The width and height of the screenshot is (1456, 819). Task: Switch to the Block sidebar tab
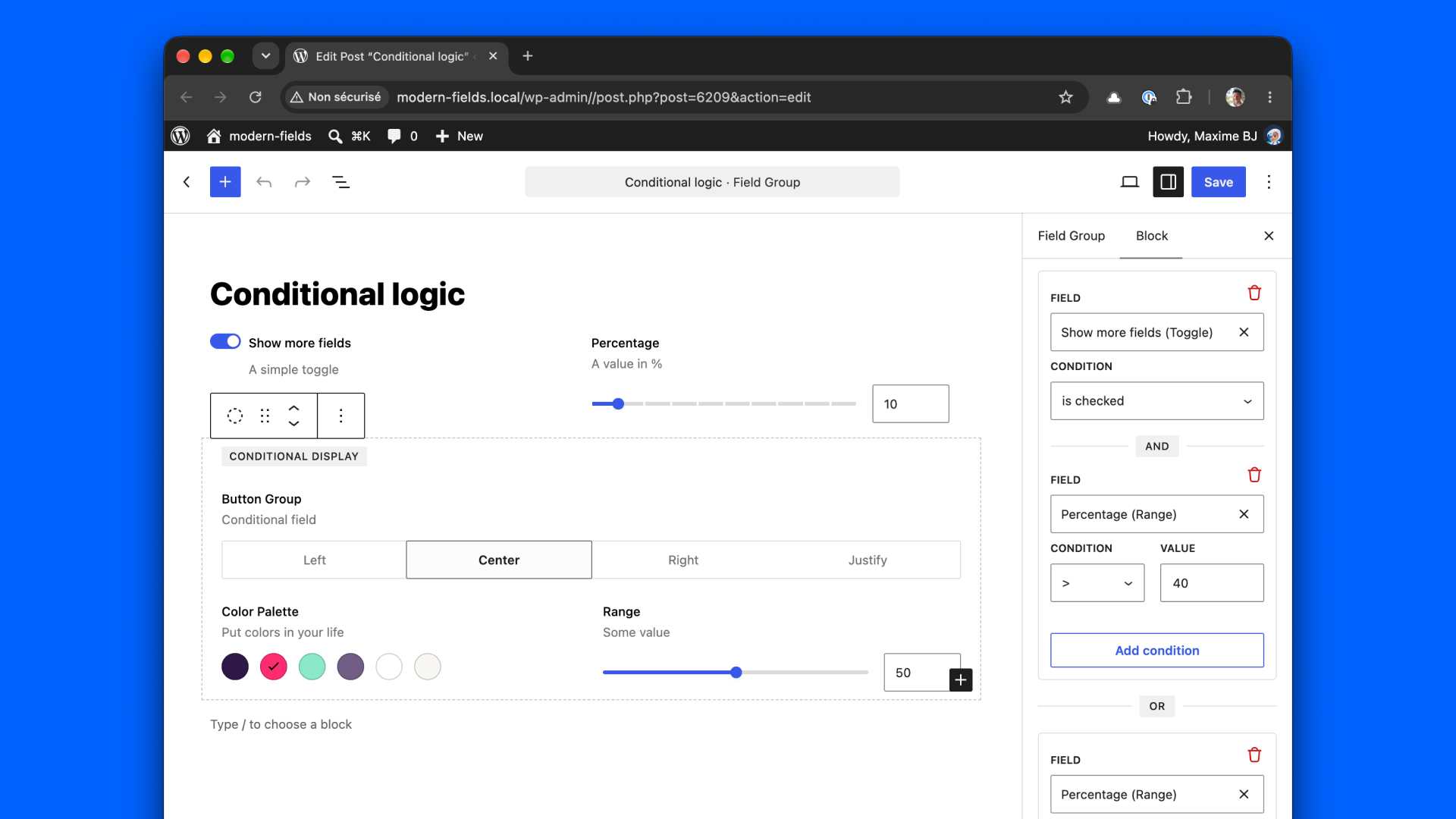pos(1152,236)
